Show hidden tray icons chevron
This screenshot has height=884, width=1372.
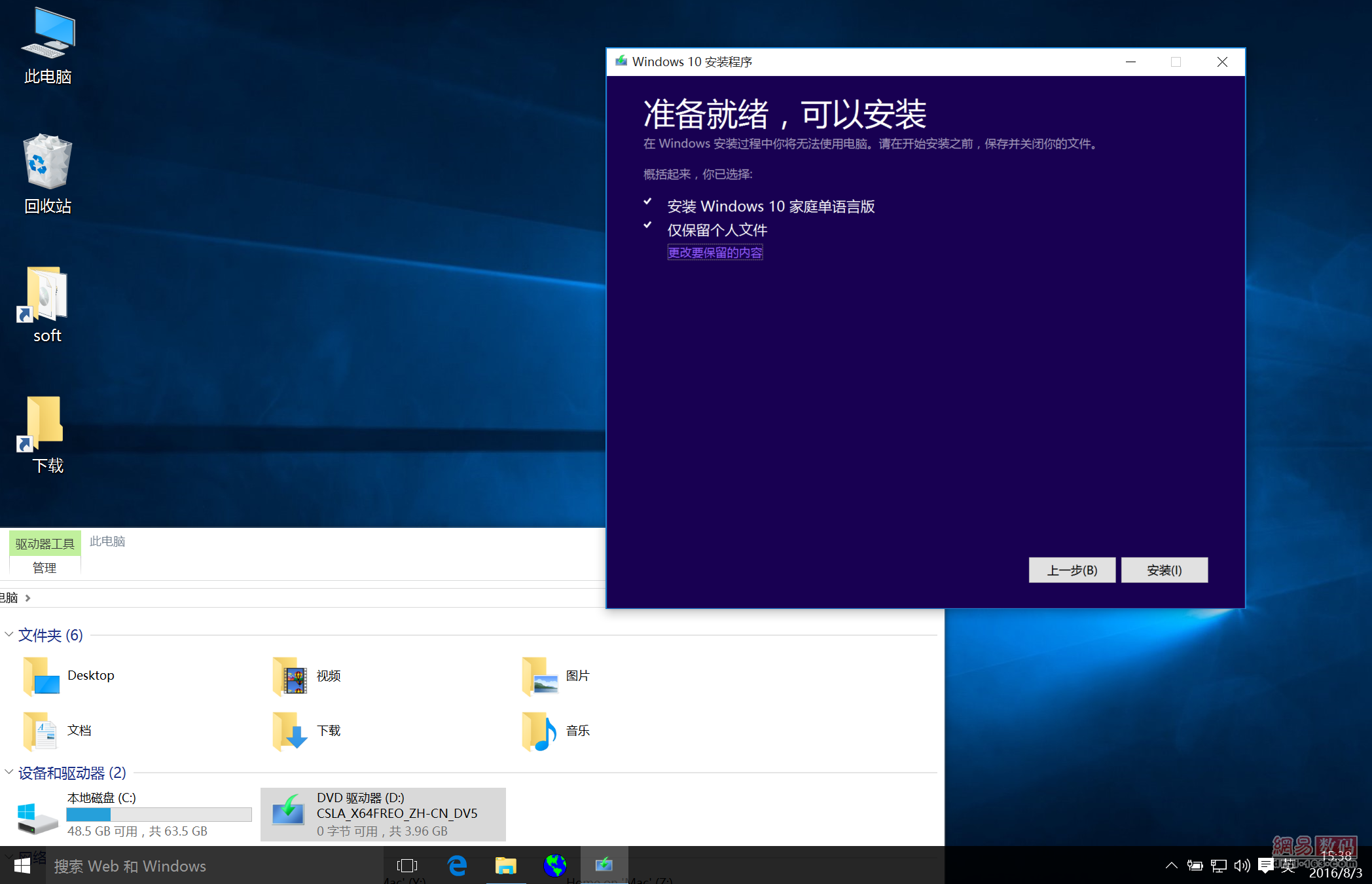[x=1172, y=866]
